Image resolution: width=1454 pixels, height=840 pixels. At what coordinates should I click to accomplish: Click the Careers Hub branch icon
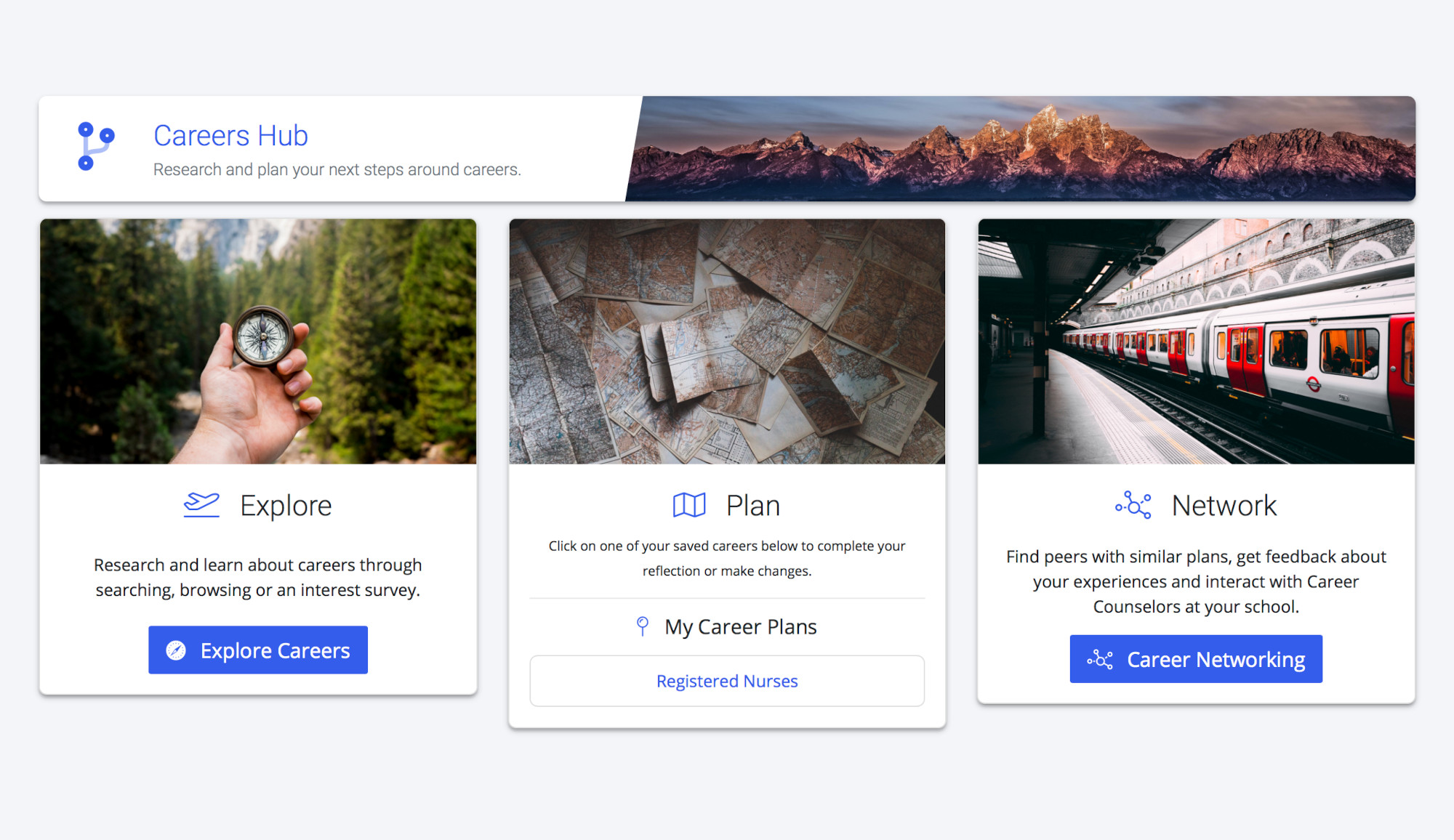pos(96,146)
